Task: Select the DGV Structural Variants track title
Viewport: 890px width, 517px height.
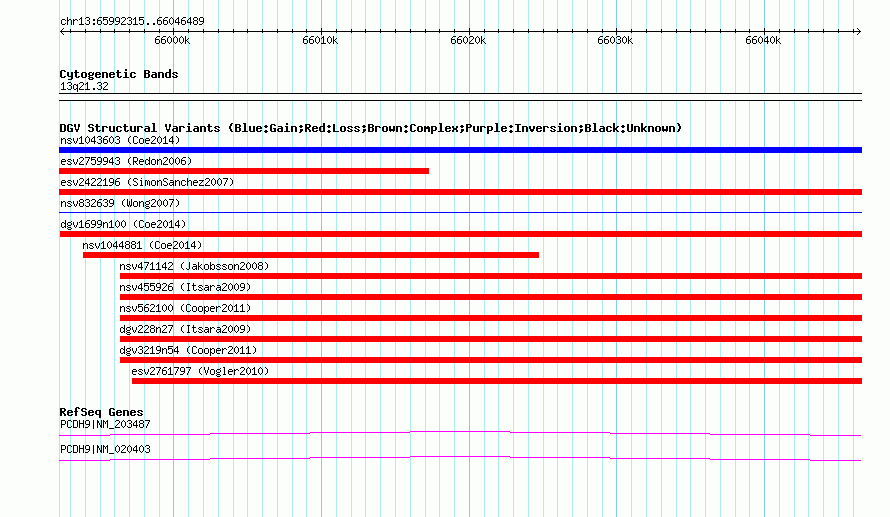Action: point(371,128)
